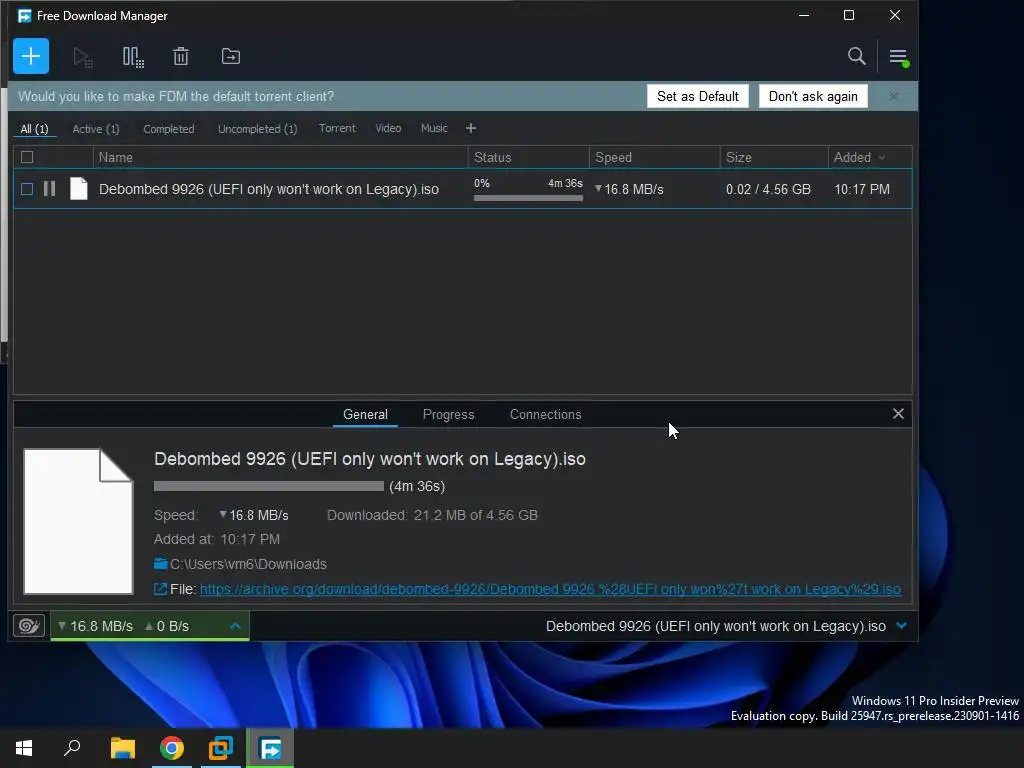
Task: Switch to Progress details tab
Action: coord(449,414)
